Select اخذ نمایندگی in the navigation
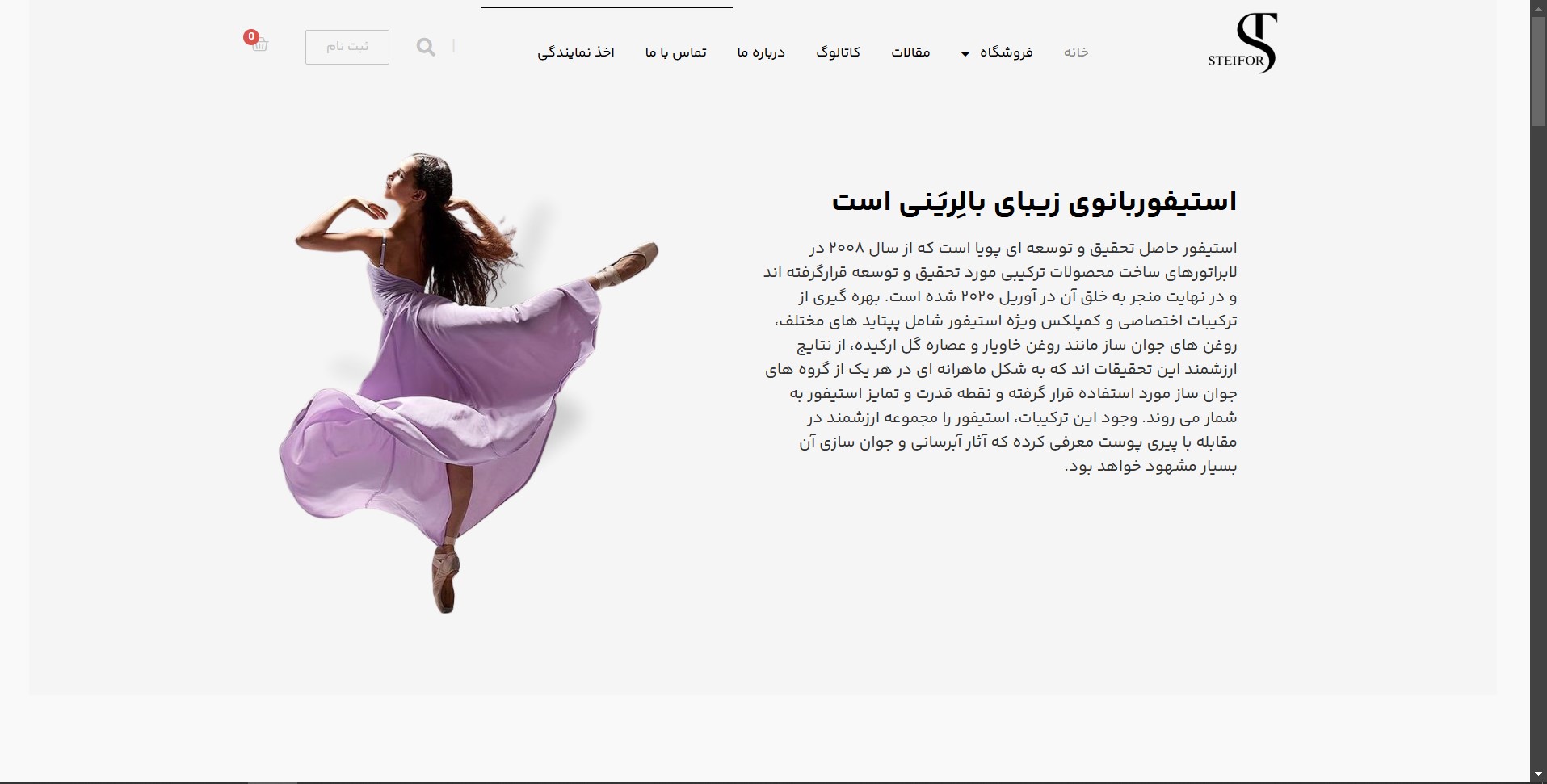This screenshot has width=1547, height=784. pos(576,52)
